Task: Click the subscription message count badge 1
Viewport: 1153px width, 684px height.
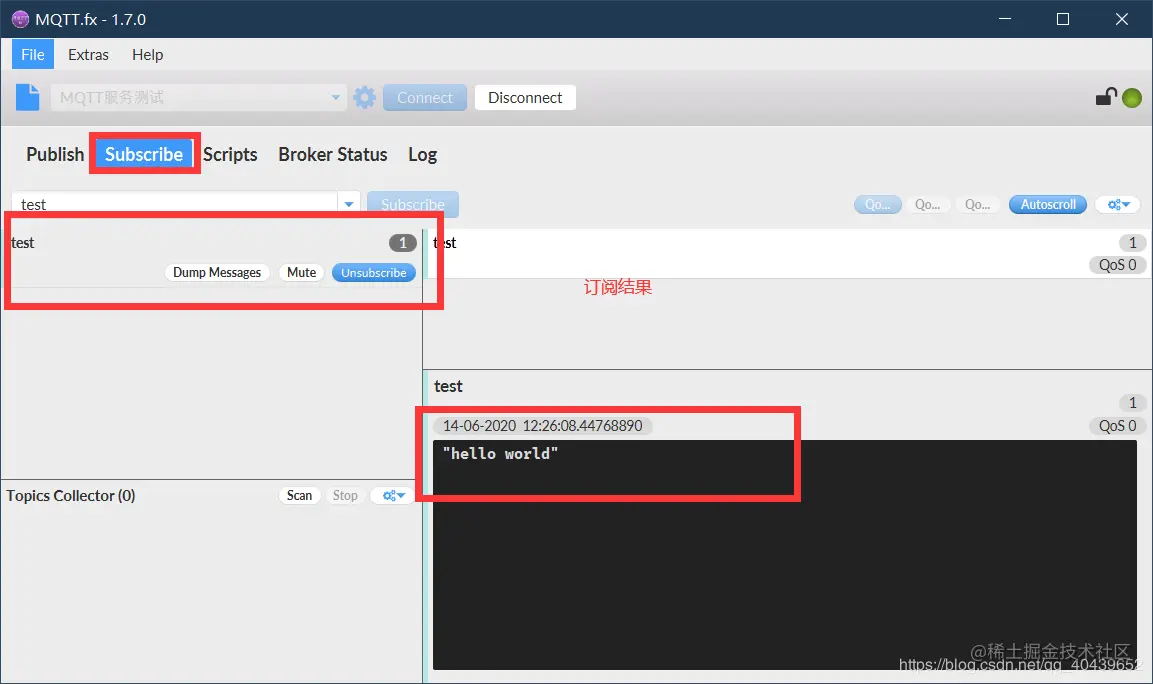Action: [x=402, y=243]
